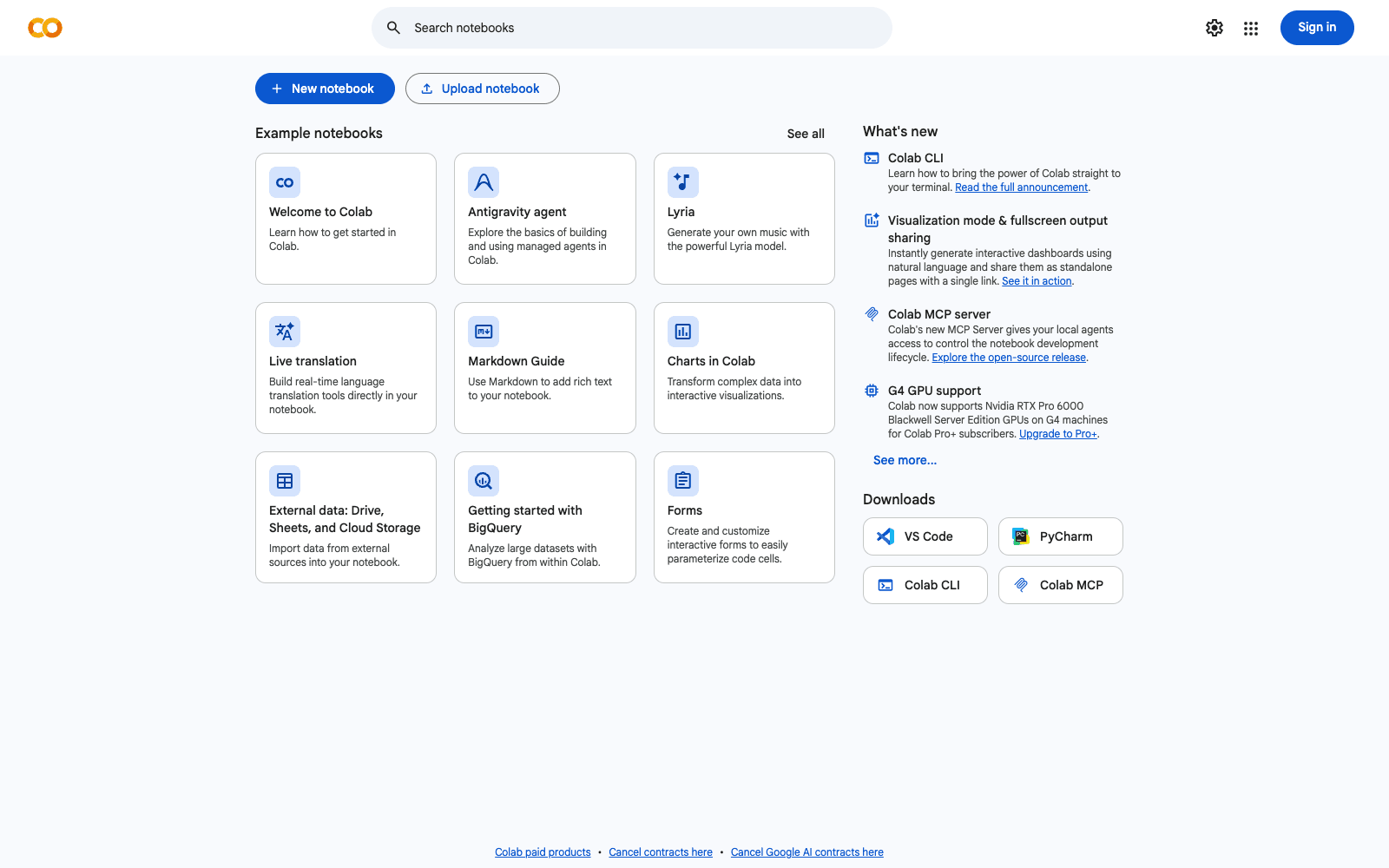Click Cancel Google AI contracts here

click(x=807, y=852)
